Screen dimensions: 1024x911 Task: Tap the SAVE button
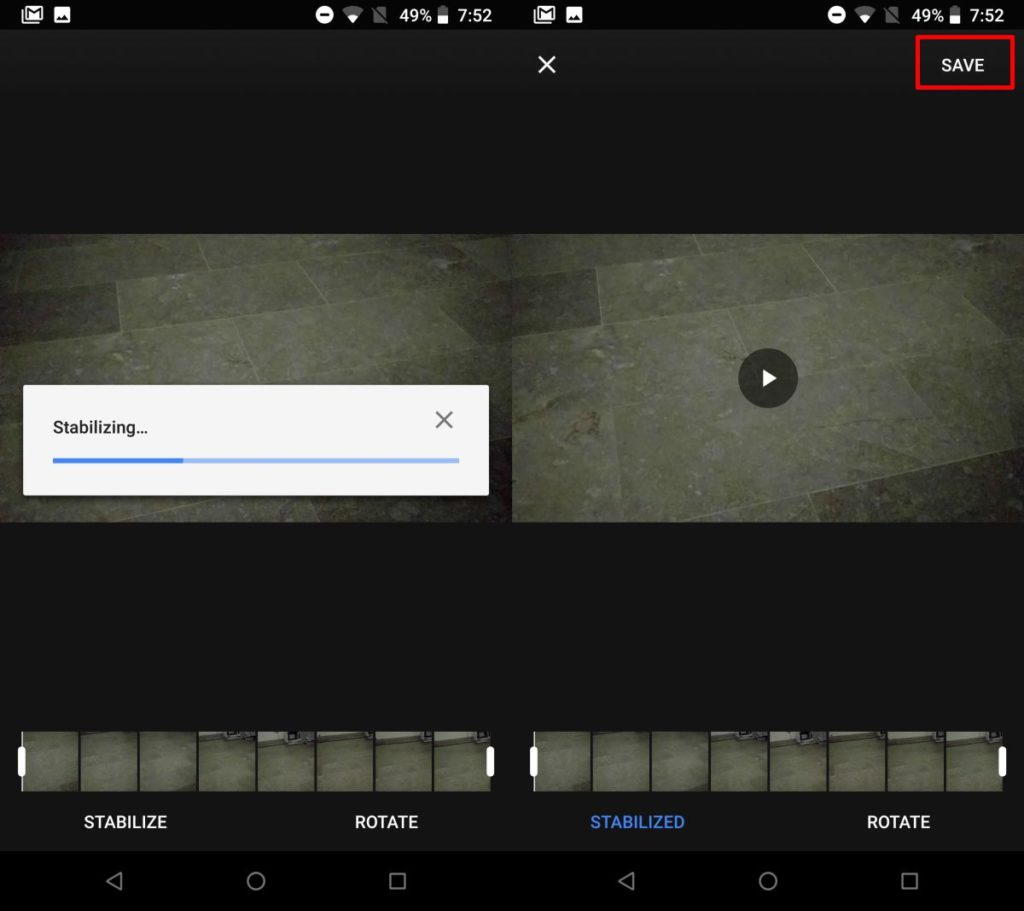[x=962, y=64]
